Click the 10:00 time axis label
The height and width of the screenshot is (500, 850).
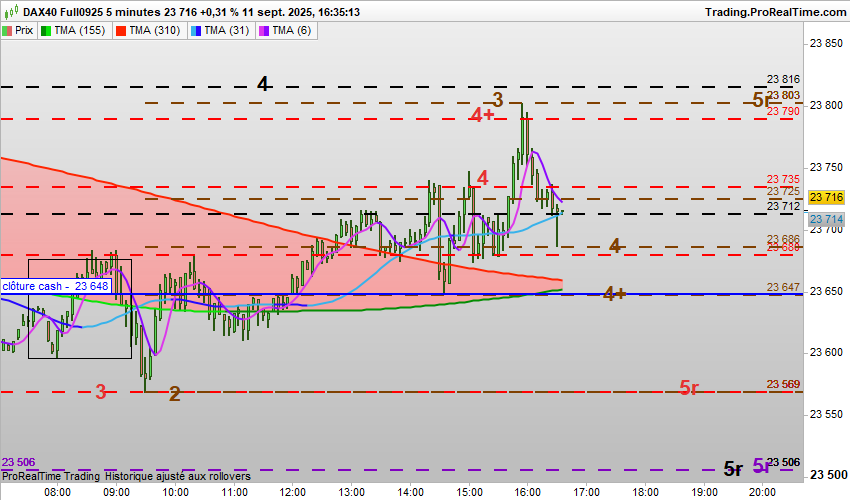click(176, 492)
